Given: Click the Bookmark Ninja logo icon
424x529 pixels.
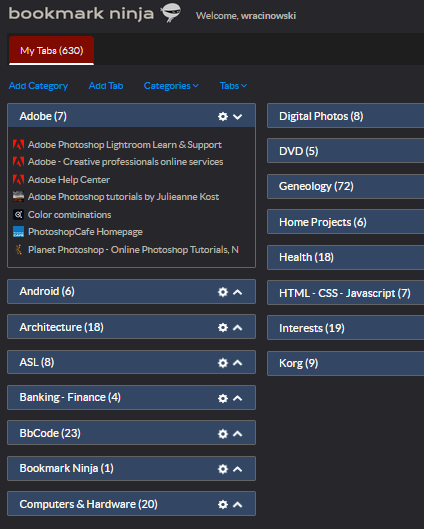Looking at the screenshot, I should (x=171, y=12).
